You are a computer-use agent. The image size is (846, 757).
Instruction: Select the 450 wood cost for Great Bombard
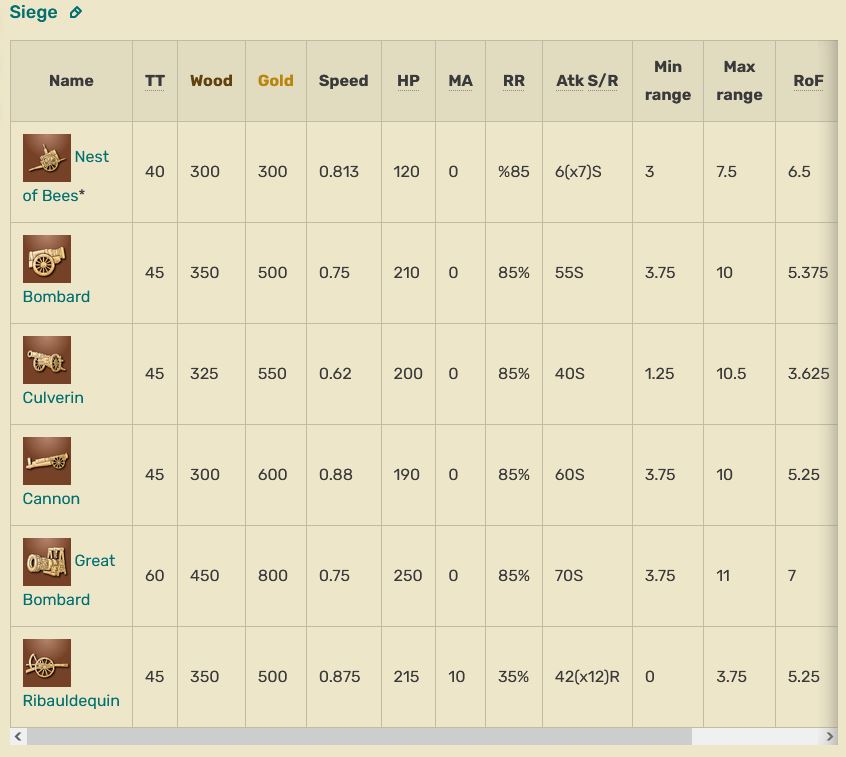204,575
